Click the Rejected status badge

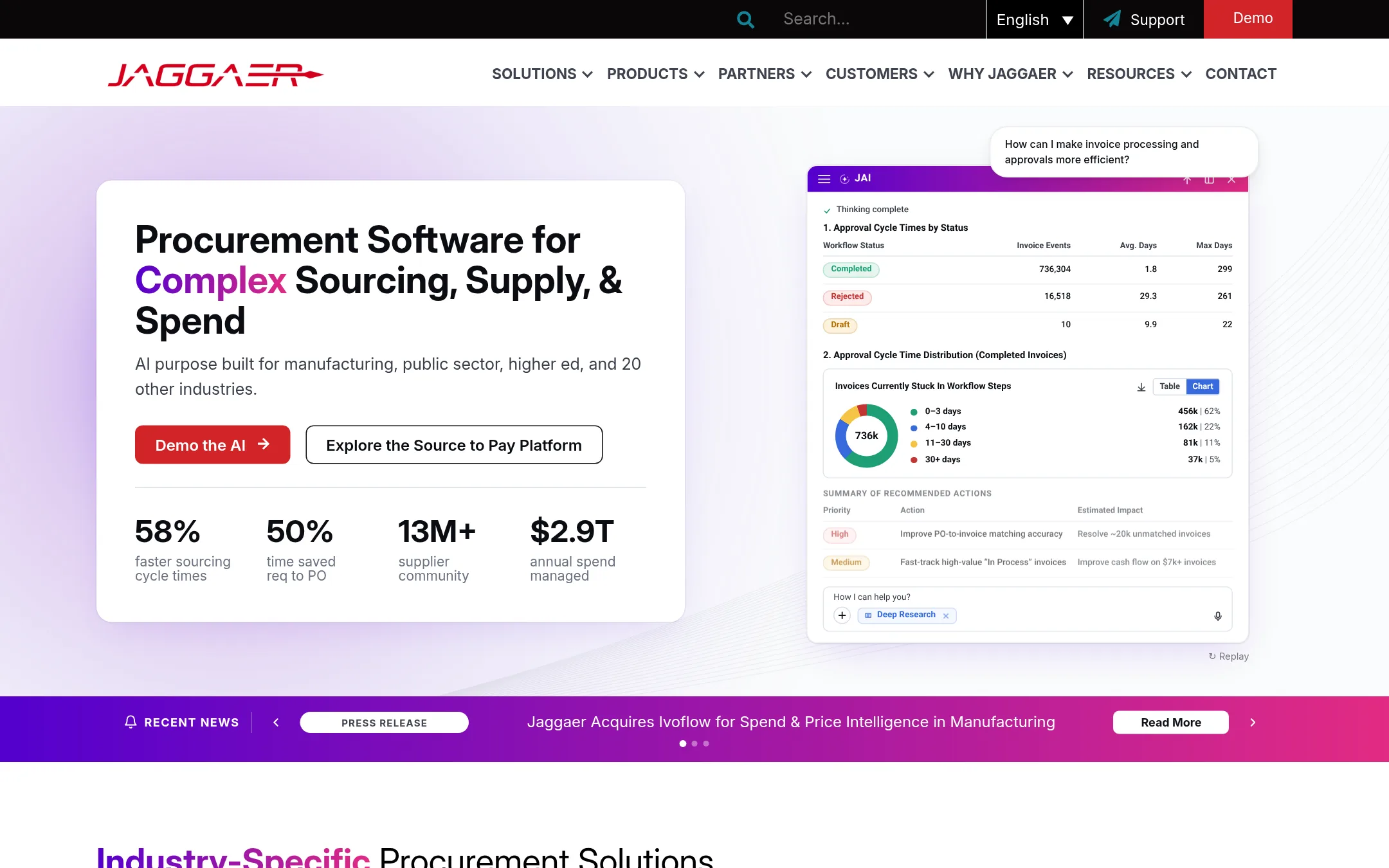(x=847, y=297)
